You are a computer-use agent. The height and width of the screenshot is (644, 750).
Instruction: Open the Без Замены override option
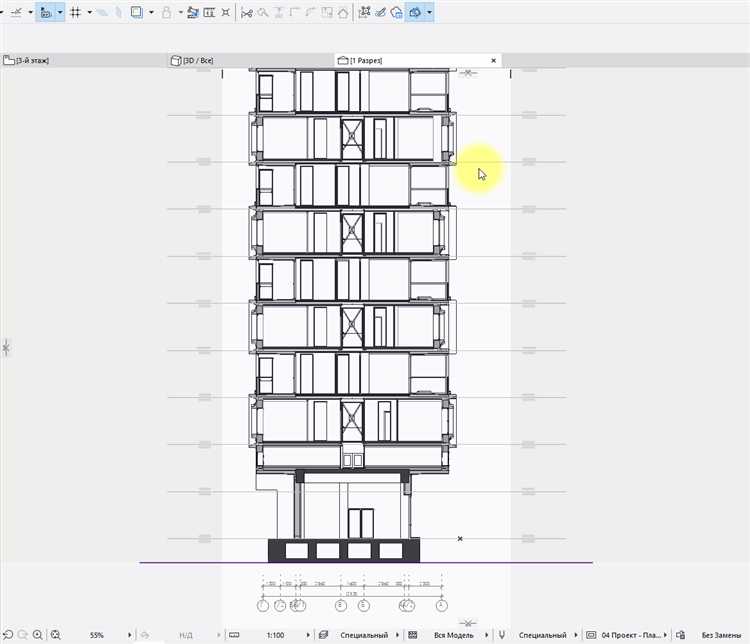coord(721,635)
